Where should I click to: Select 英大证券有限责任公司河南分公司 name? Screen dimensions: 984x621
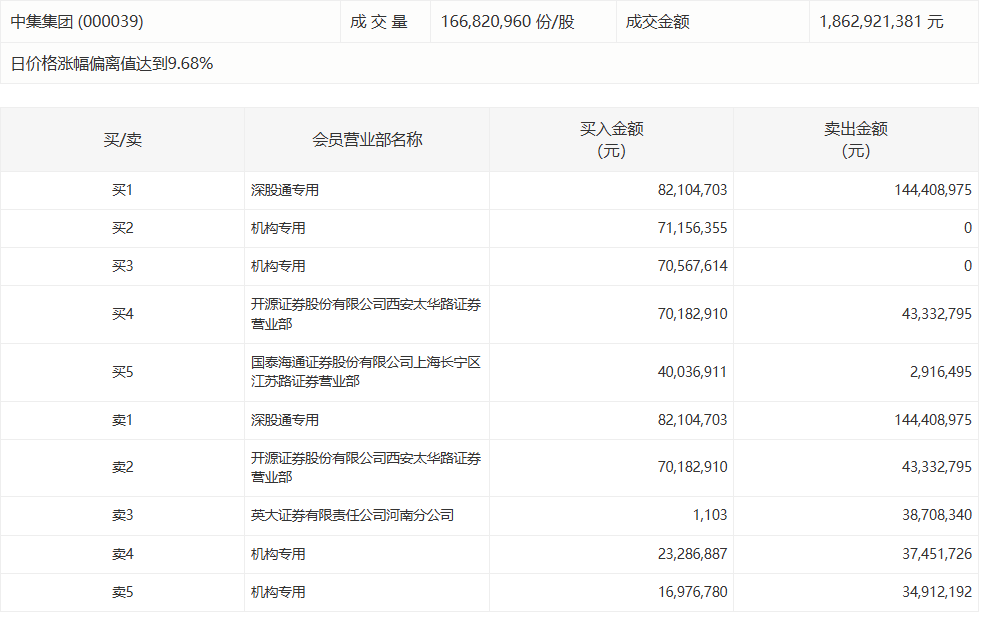(352, 516)
